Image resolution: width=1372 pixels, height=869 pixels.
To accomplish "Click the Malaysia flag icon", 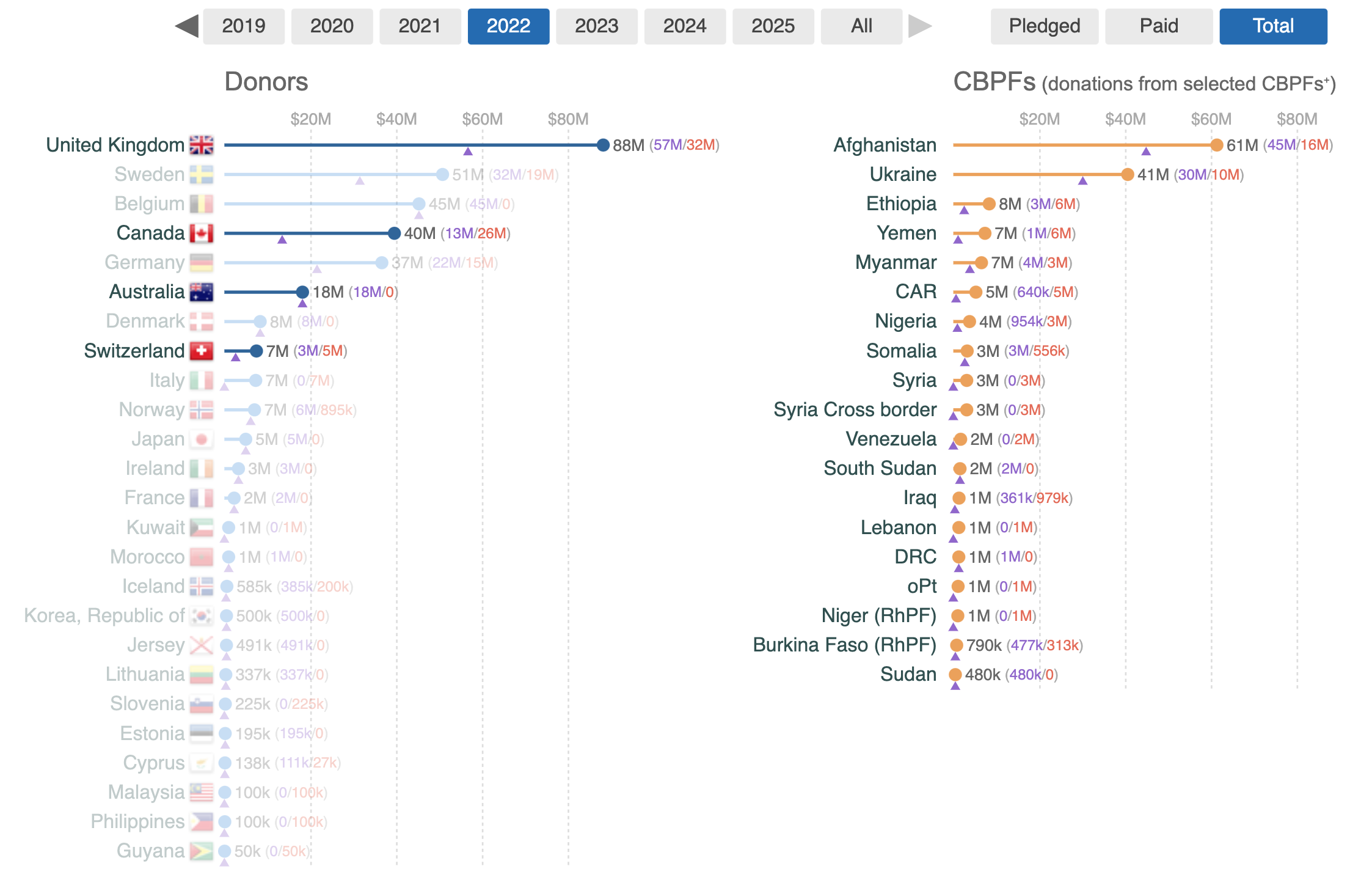I will (x=201, y=792).
